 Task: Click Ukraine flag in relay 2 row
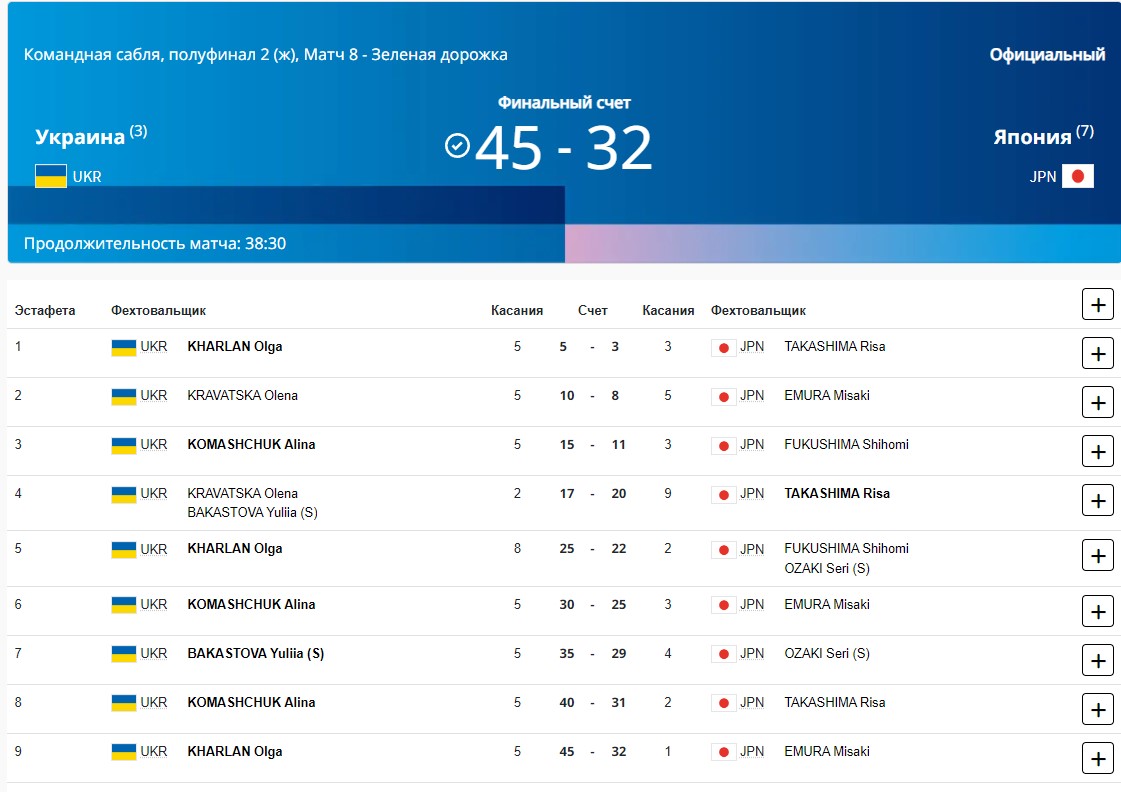click(124, 397)
